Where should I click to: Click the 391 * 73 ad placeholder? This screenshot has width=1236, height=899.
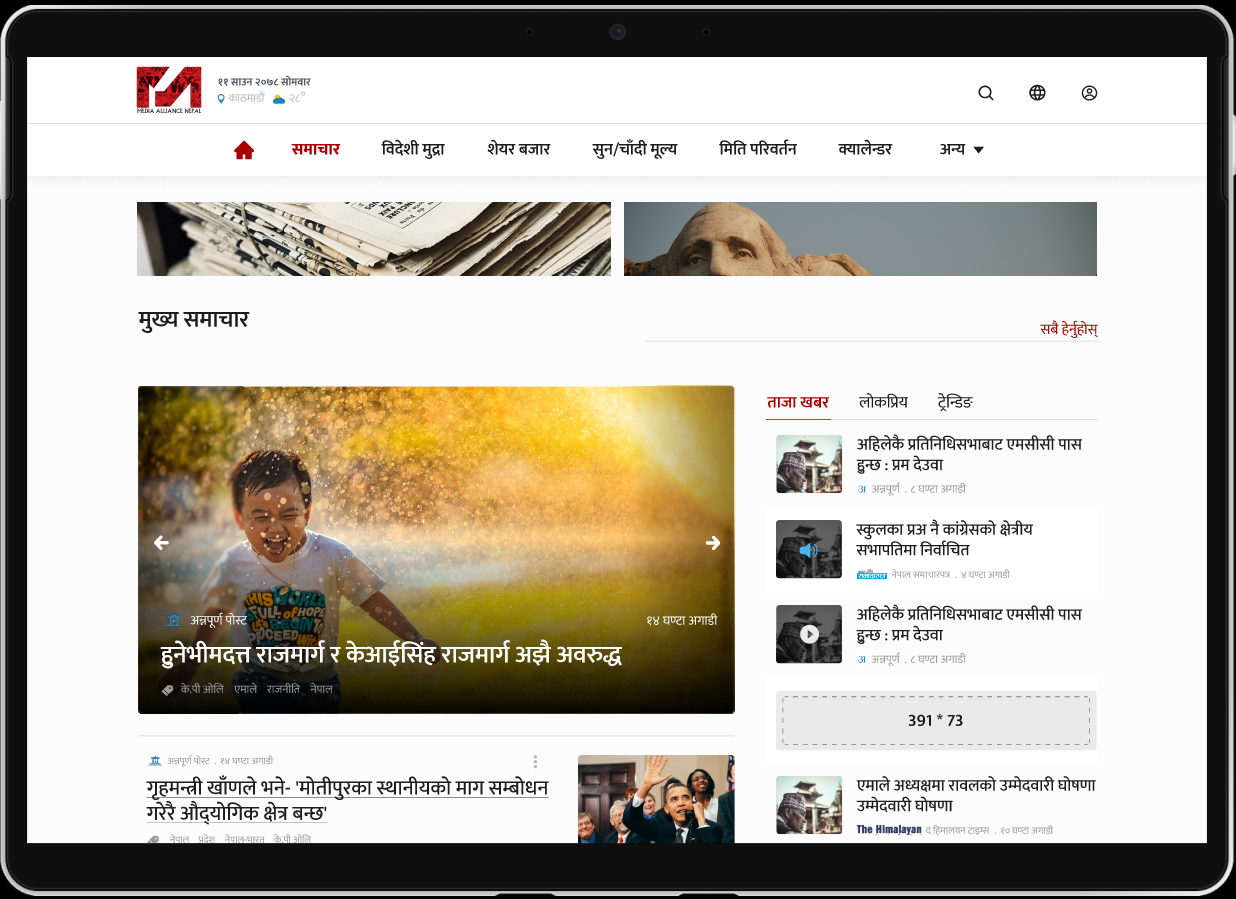click(x=935, y=720)
